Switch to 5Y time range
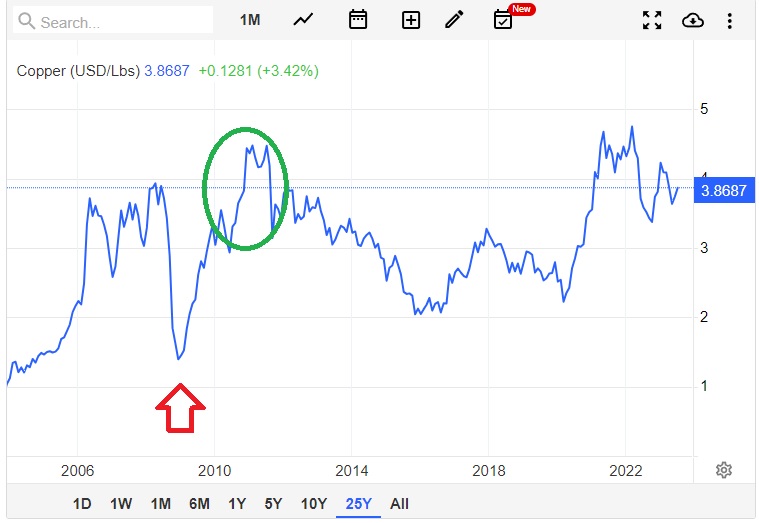The height and width of the screenshot is (523, 759). click(272, 504)
